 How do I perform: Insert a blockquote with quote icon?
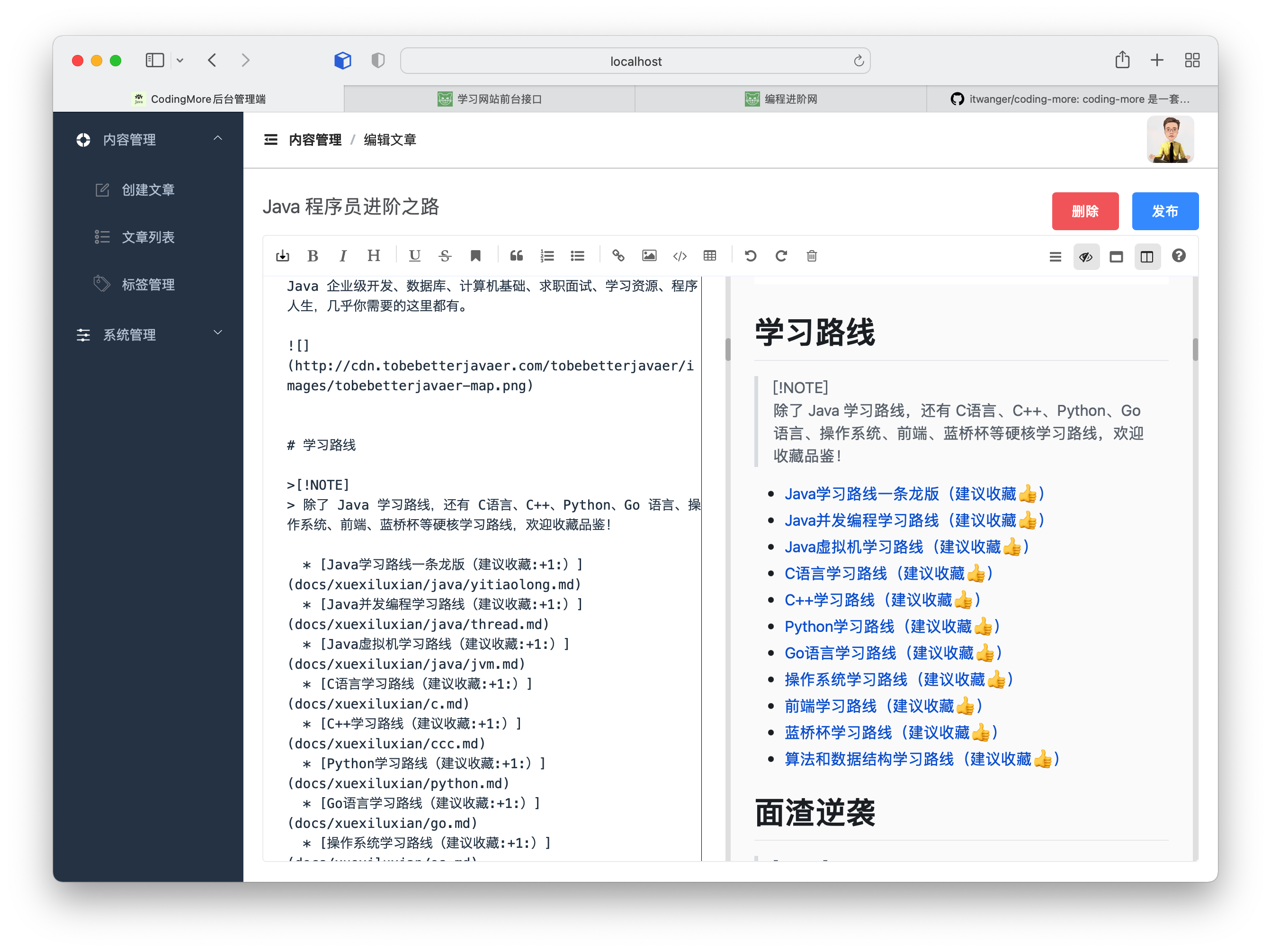click(x=516, y=256)
